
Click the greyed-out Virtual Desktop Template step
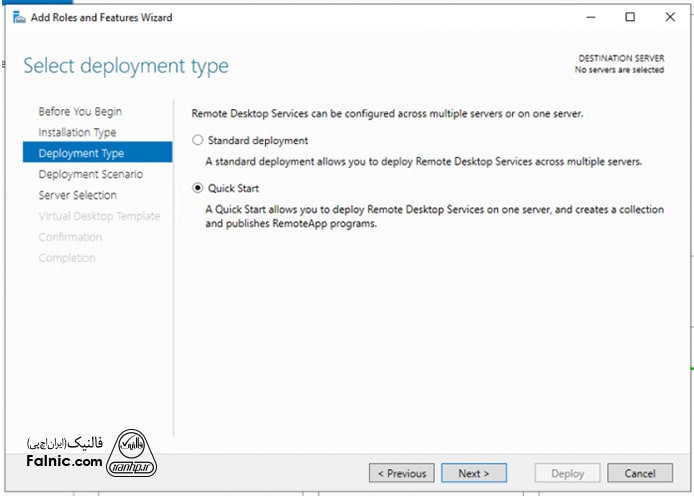click(99, 216)
